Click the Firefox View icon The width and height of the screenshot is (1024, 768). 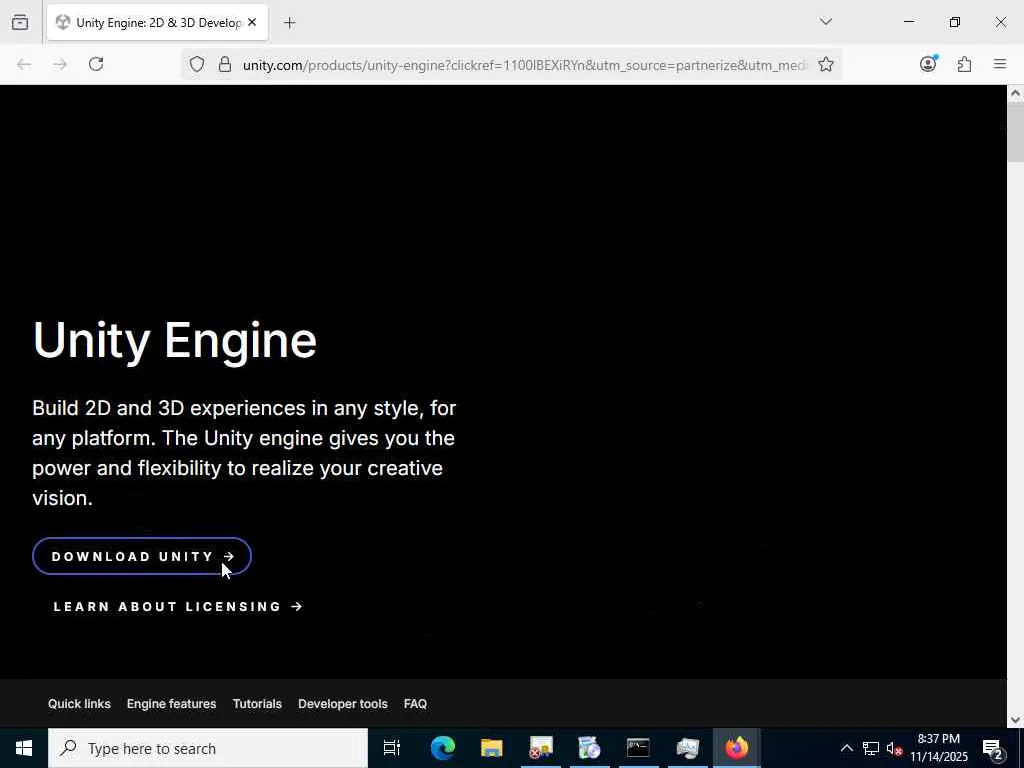coord(20,22)
